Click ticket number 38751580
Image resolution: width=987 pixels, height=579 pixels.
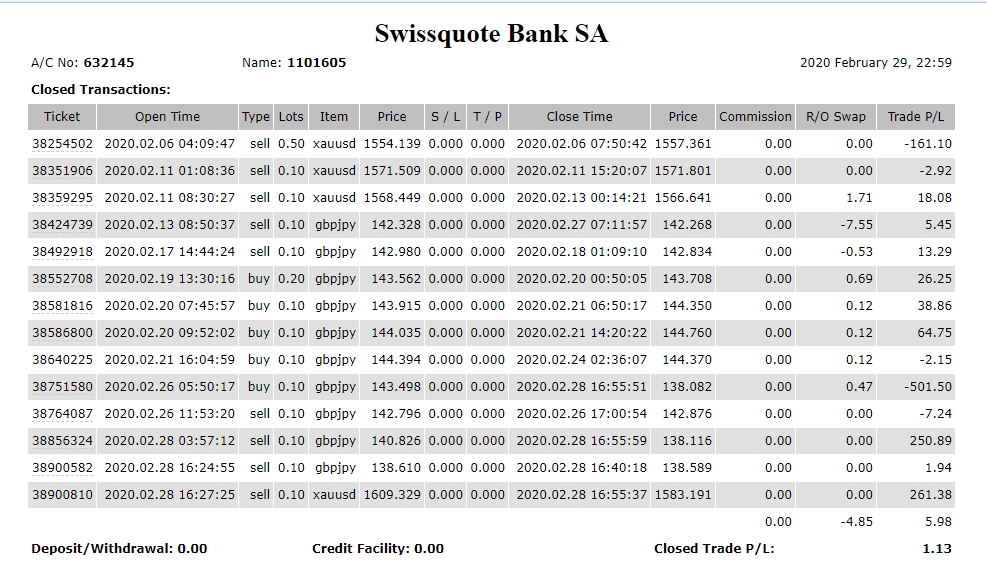pos(62,387)
